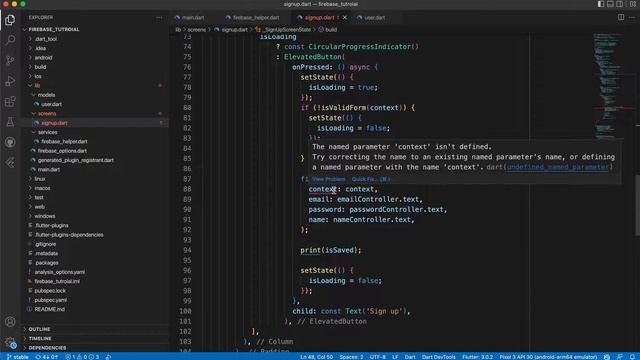Open the undefined_named_parameter link
Viewport: 640px width, 360px height.
[x=558, y=167]
